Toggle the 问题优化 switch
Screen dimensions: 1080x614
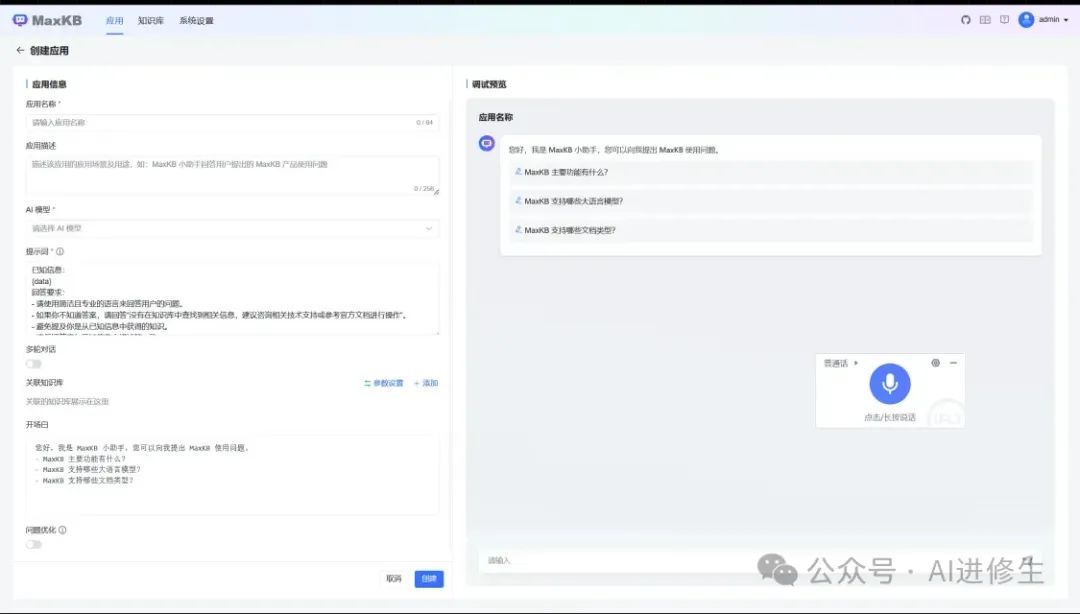34,544
